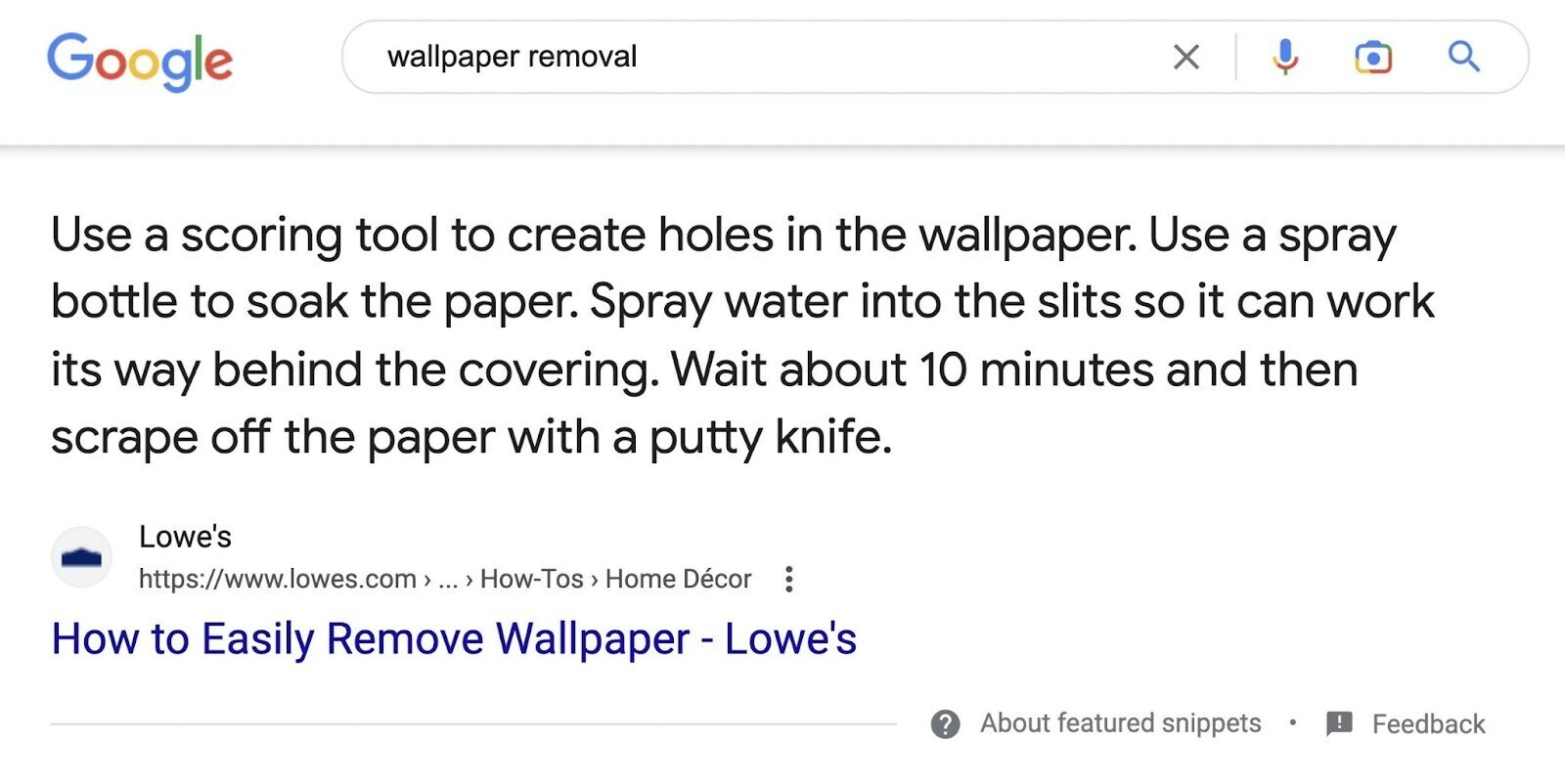Select the 'Home Décor' breadcrumb segment
This screenshot has width=1565, height=784.
(x=678, y=580)
